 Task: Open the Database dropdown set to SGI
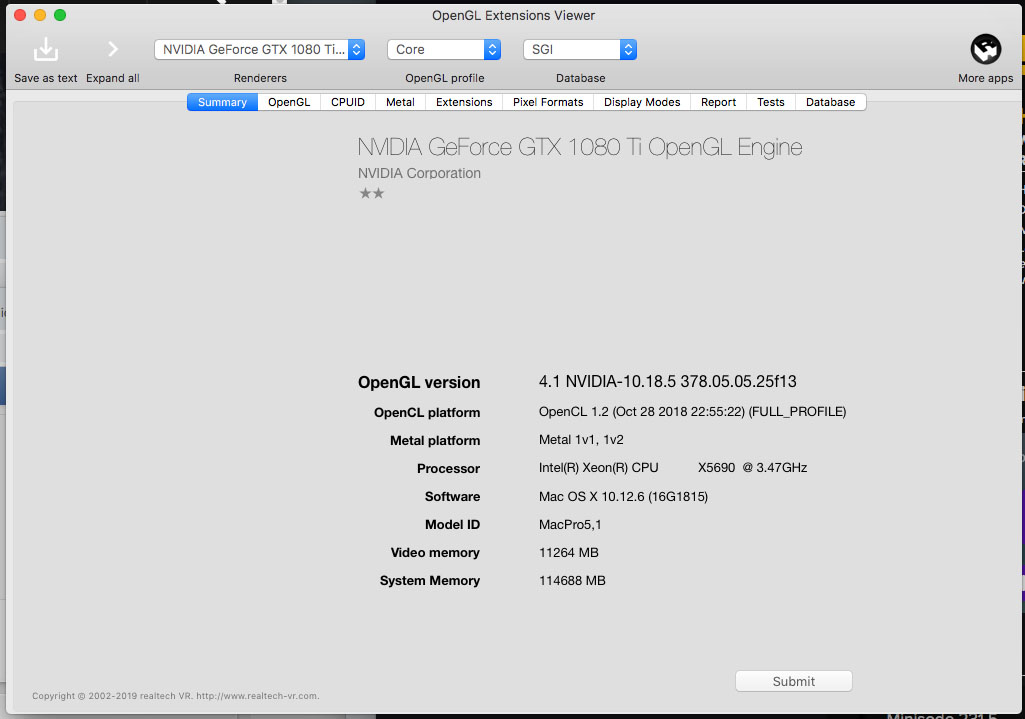click(580, 50)
